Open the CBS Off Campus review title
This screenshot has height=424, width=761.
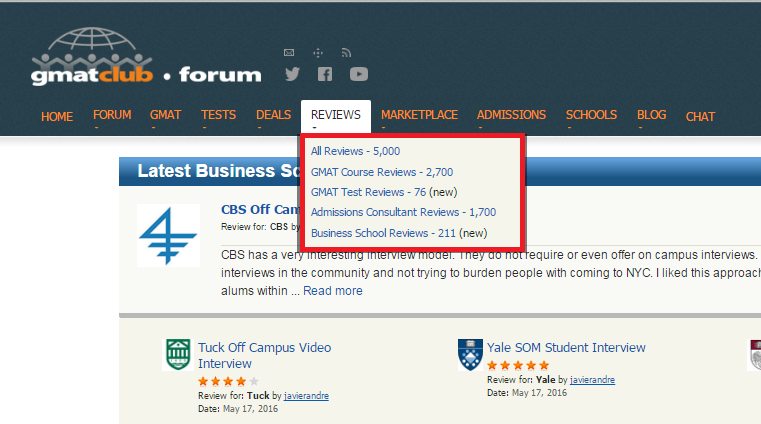(x=261, y=210)
